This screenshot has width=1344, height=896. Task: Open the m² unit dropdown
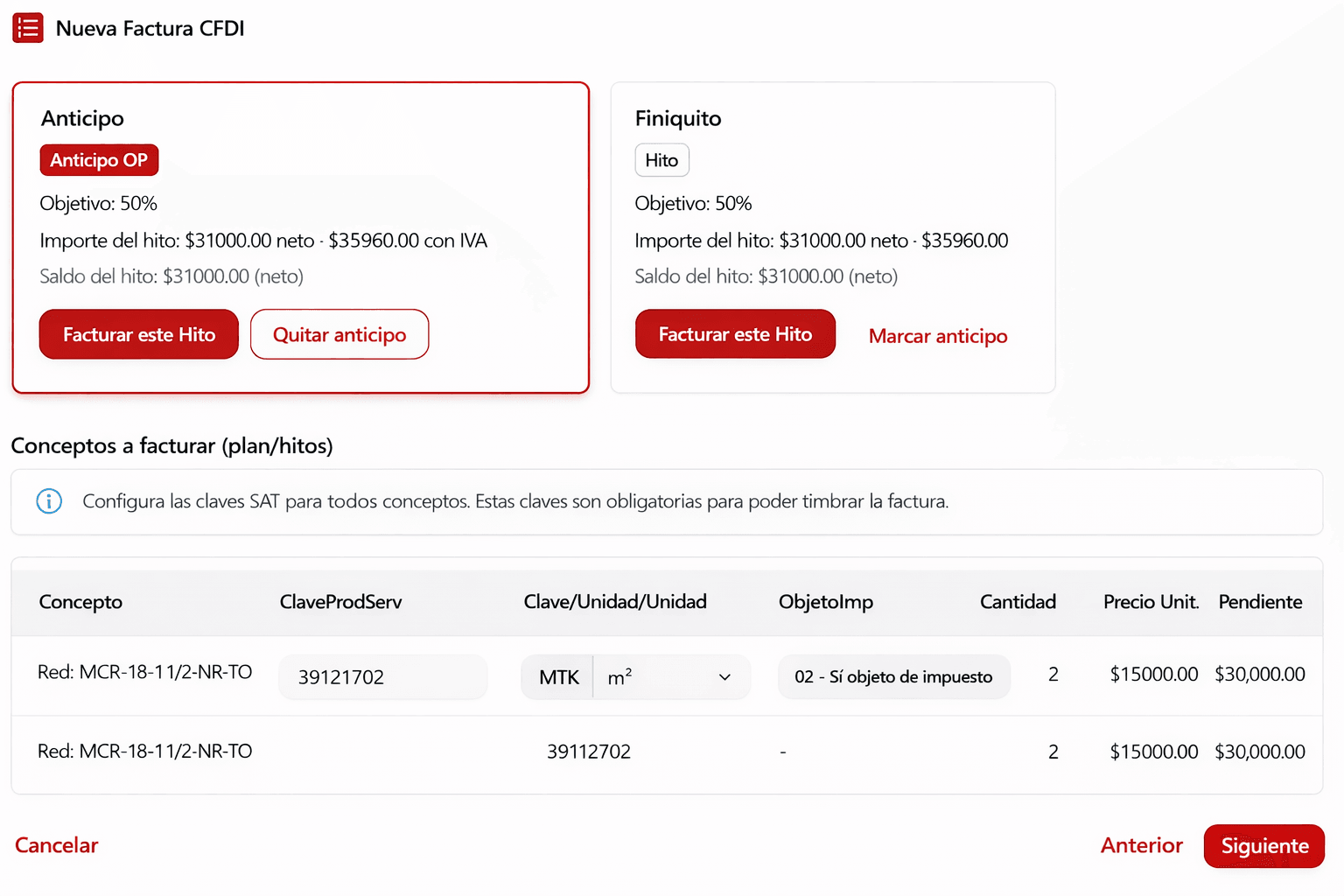pos(670,677)
